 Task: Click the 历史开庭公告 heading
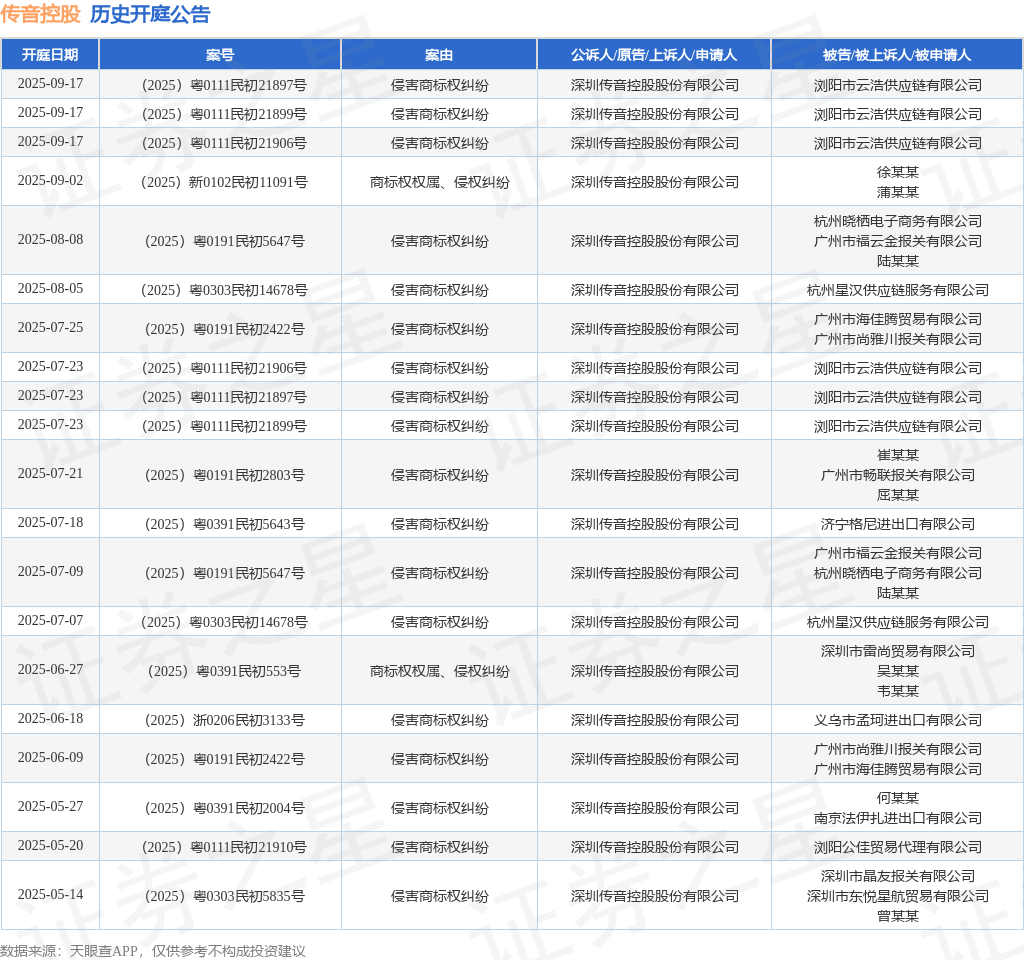tap(150, 14)
